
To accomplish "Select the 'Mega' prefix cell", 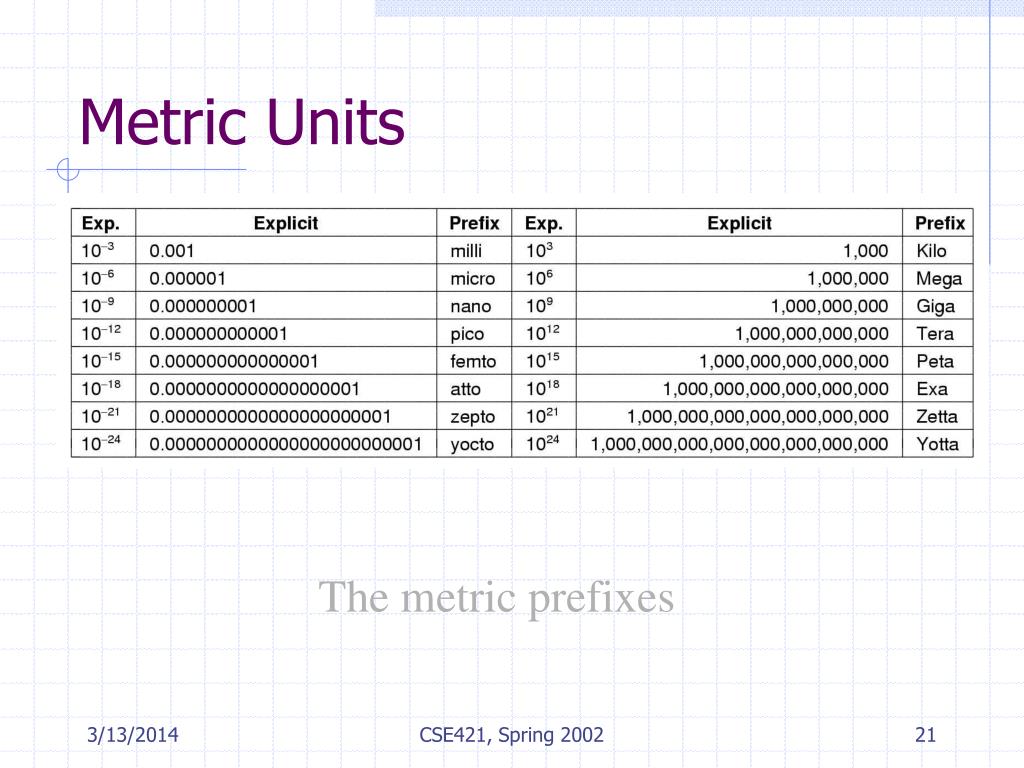I will point(938,278).
